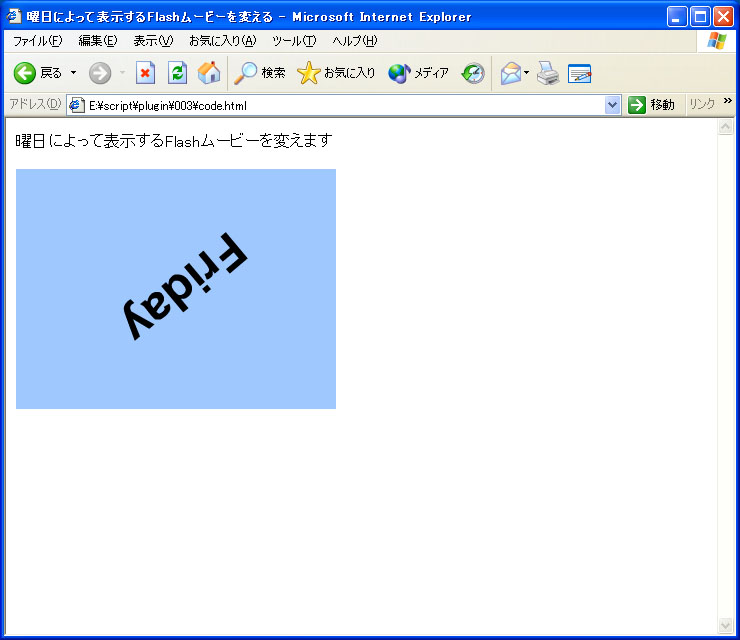Open the ファイル(F) menu
Screen dimensions: 740x640
tap(37, 41)
